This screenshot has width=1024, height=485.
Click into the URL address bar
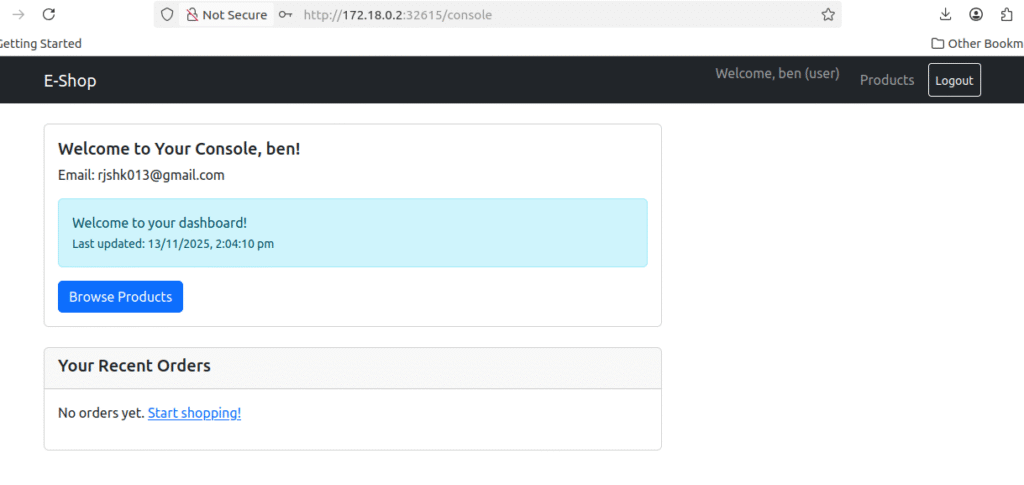[550, 15]
